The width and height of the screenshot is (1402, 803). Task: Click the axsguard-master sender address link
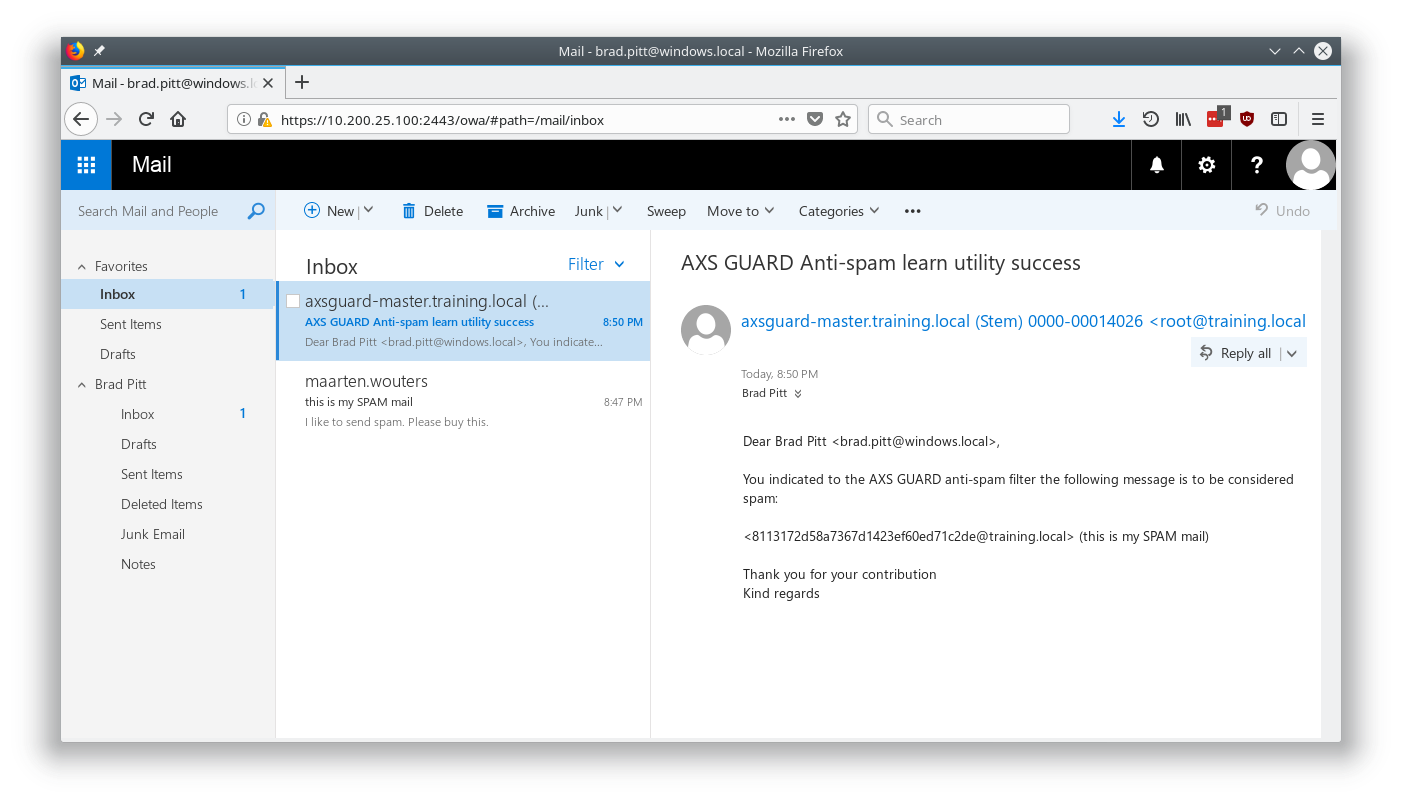click(x=1023, y=321)
